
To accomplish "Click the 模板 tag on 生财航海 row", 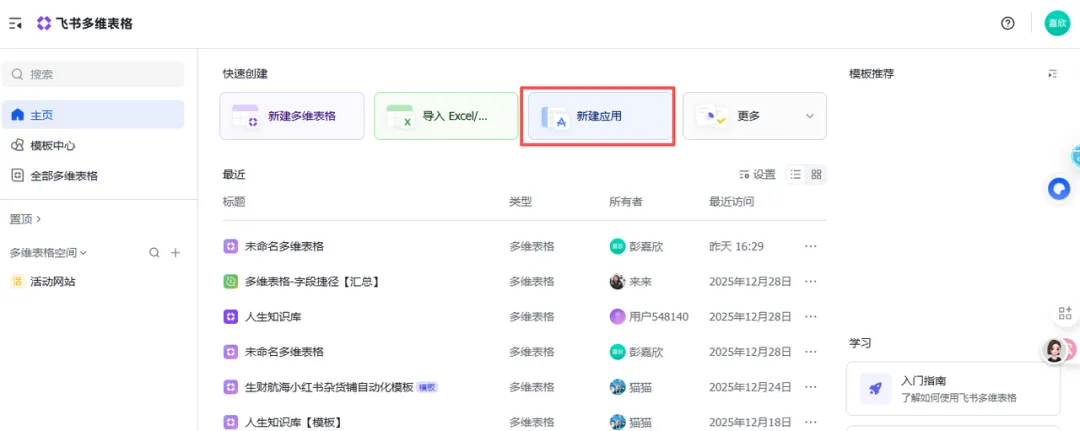I will tap(427, 387).
